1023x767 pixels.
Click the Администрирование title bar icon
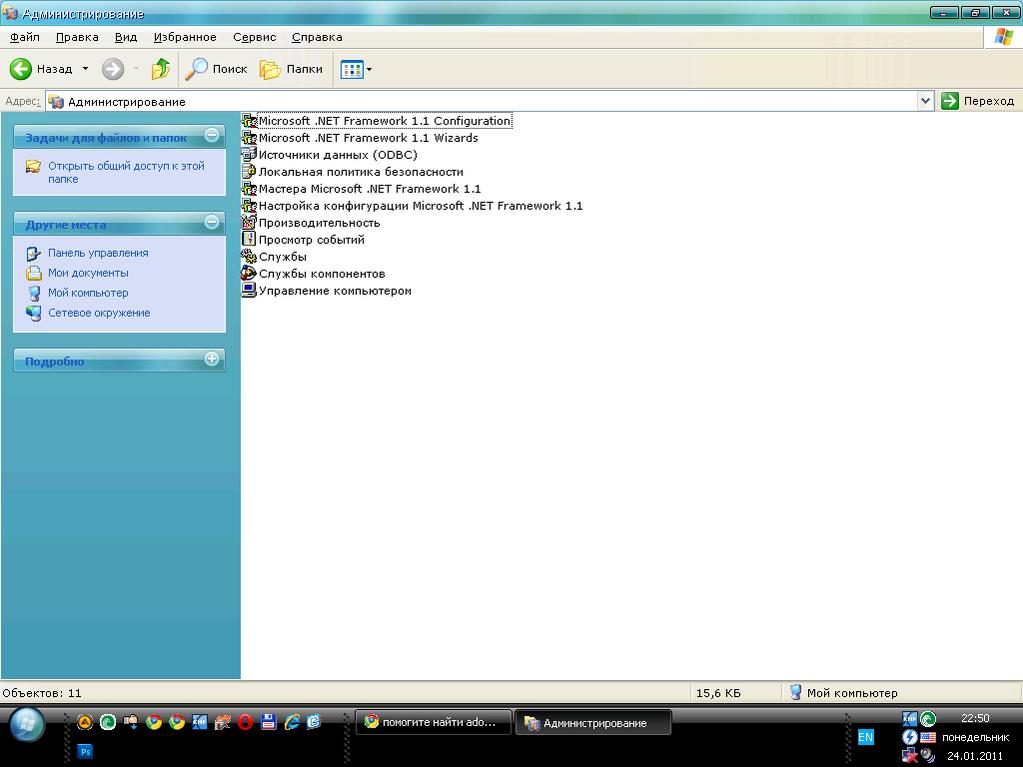(x=10, y=13)
